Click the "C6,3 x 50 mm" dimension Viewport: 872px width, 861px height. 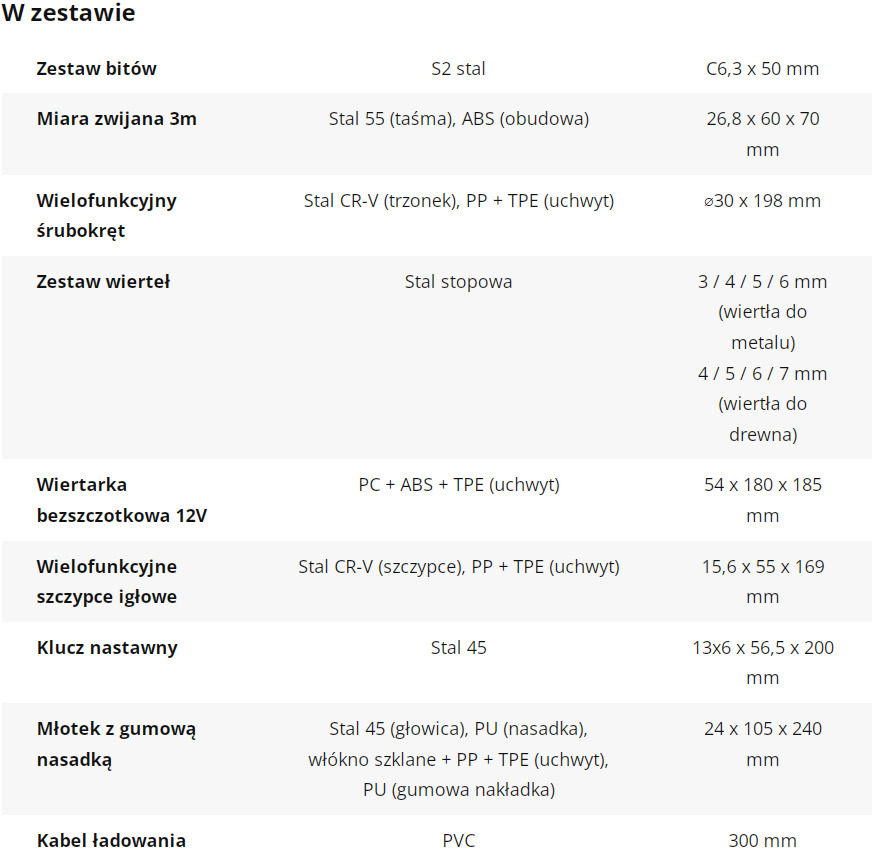[762, 68]
